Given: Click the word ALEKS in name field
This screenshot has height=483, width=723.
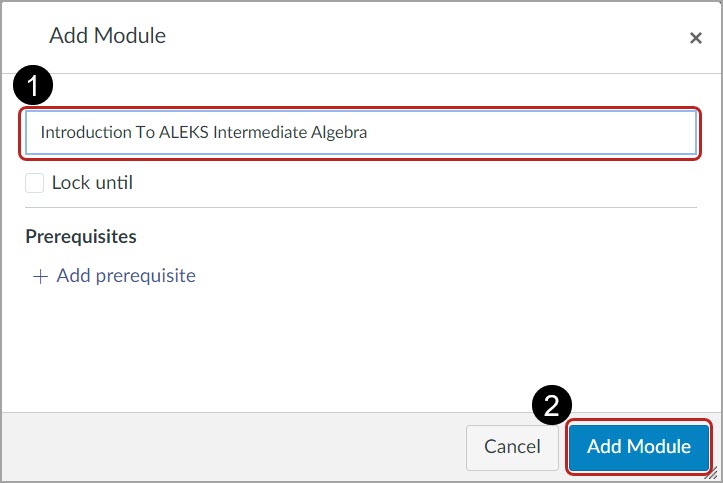Looking at the screenshot, I should point(184,132).
